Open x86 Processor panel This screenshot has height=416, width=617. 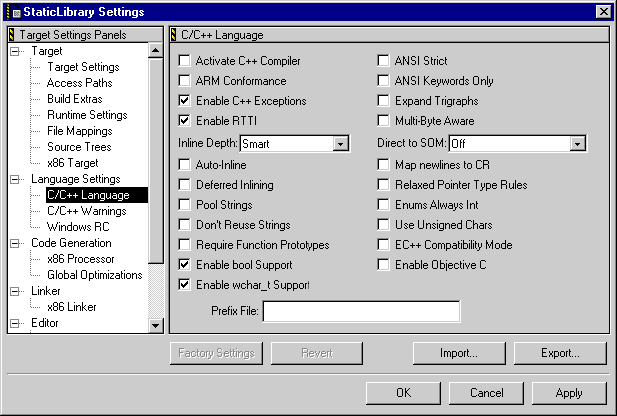click(81, 259)
